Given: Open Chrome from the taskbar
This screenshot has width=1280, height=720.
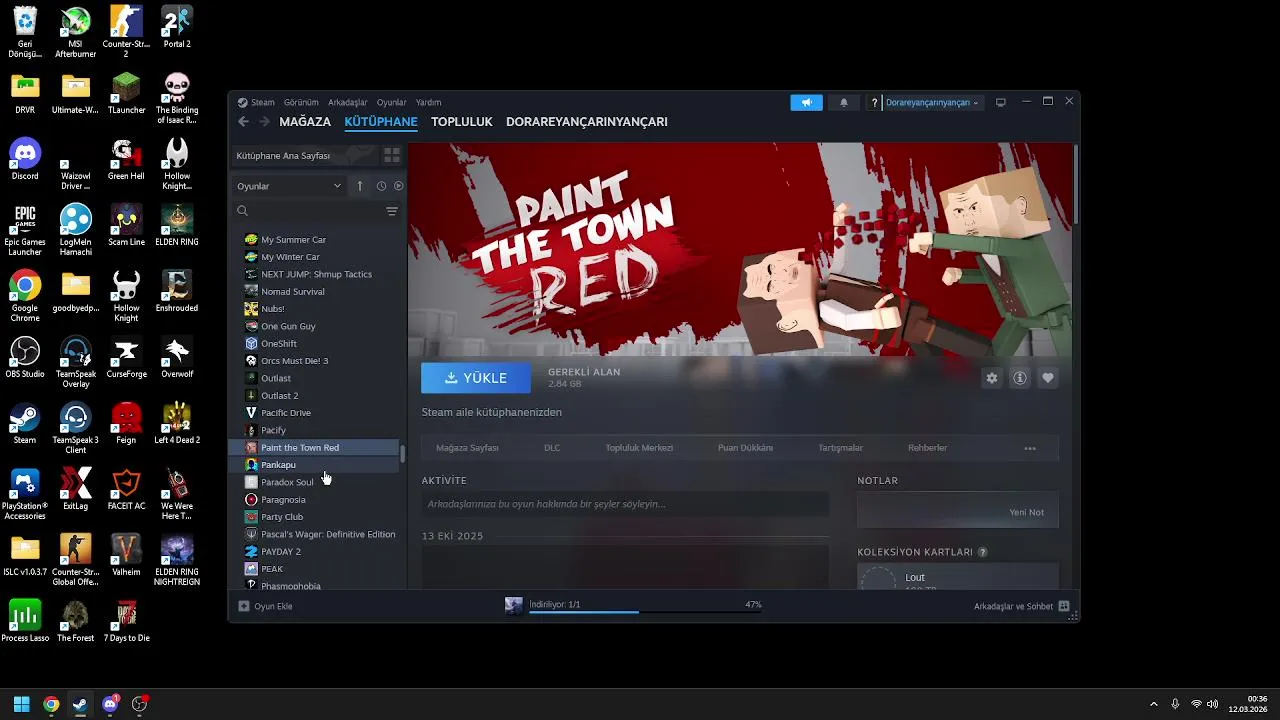Looking at the screenshot, I should pyautogui.click(x=51, y=704).
